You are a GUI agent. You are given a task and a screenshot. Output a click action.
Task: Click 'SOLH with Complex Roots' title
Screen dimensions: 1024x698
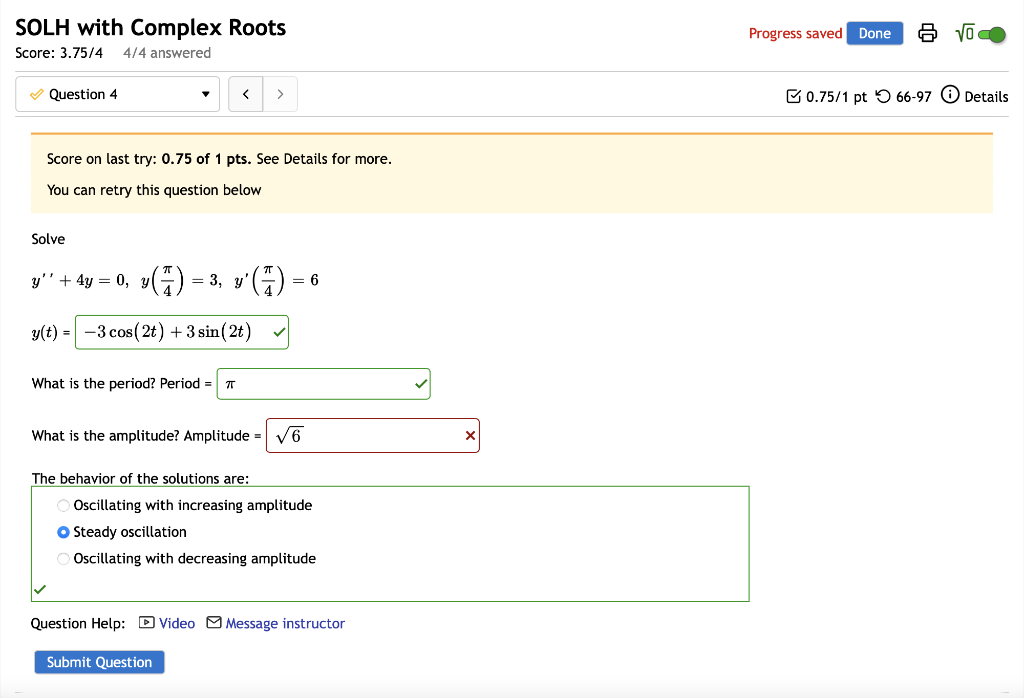(x=151, y=27)
